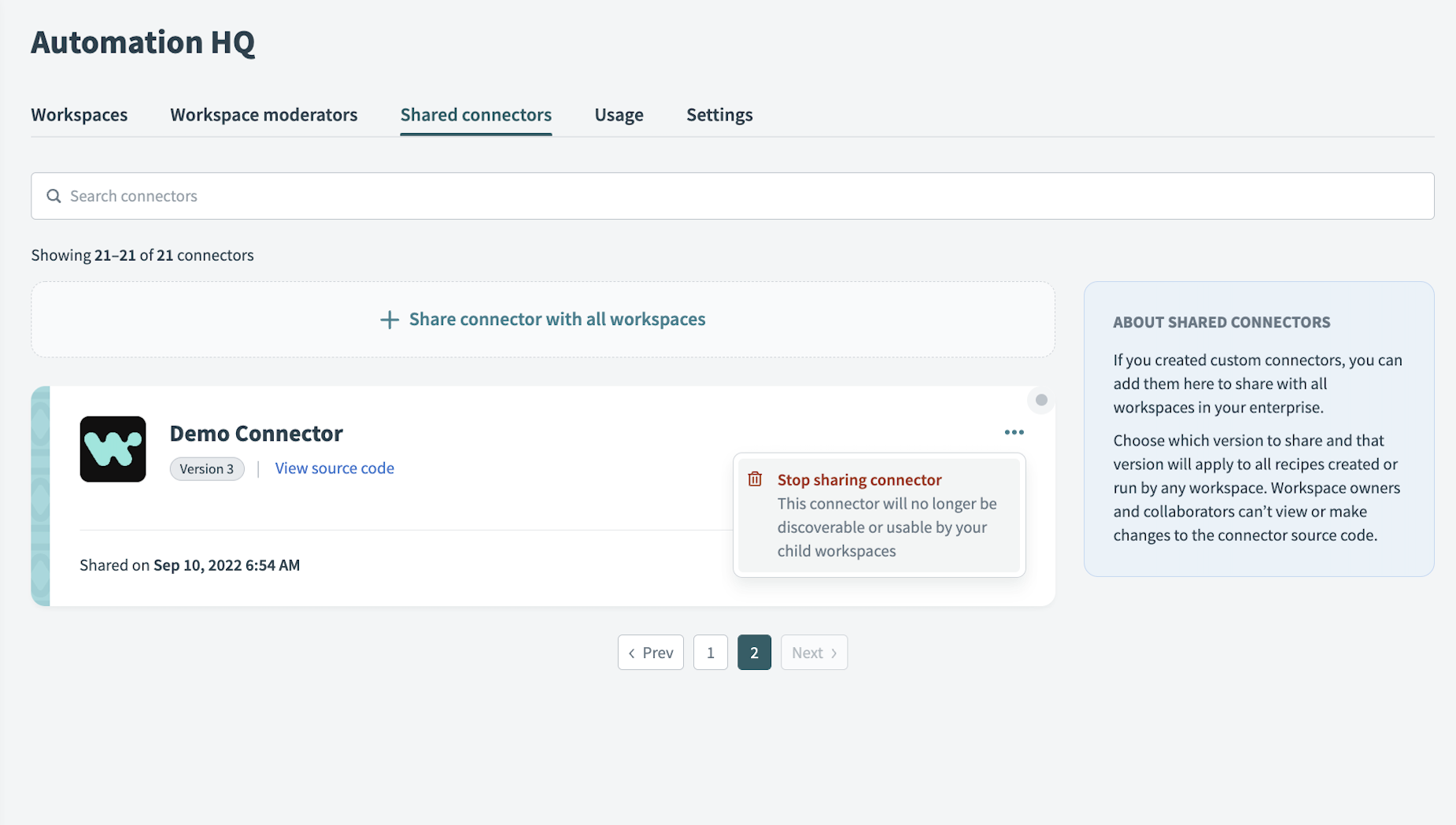Open the Workspaces tab
This screenshot has width=1456, height=825.
point(79,115)
